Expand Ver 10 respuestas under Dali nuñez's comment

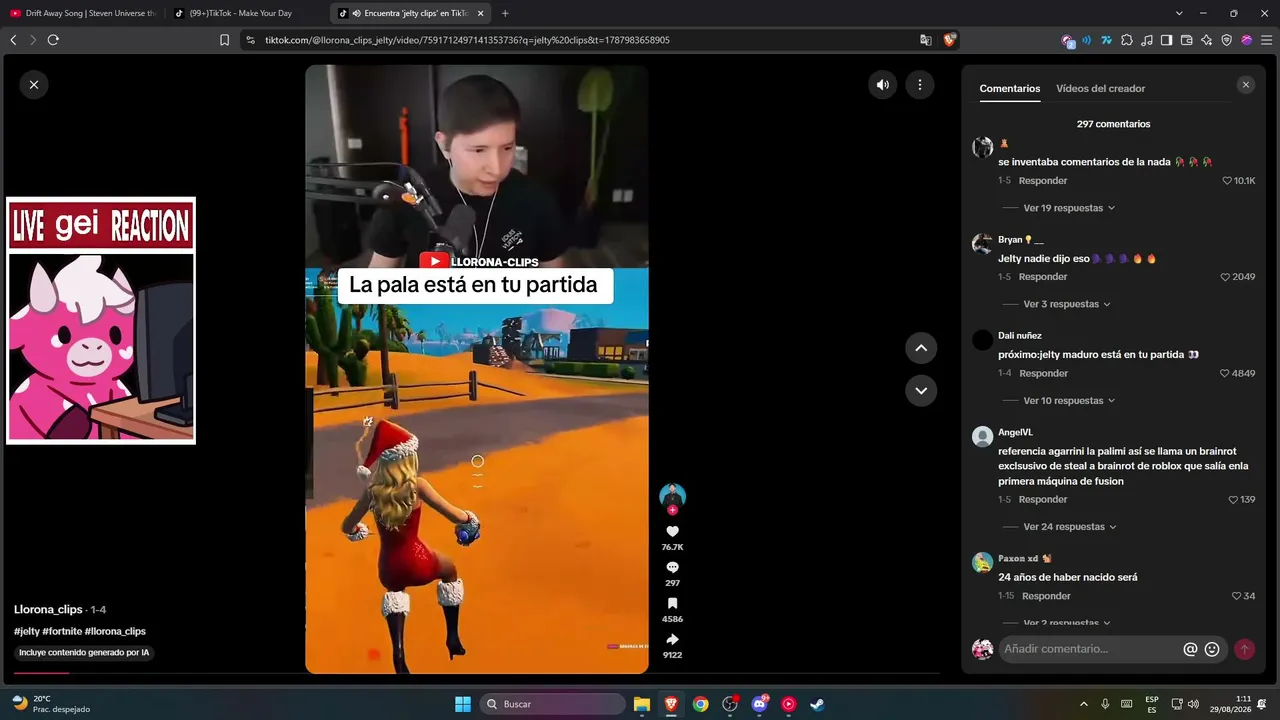[x=1069, y=401]
